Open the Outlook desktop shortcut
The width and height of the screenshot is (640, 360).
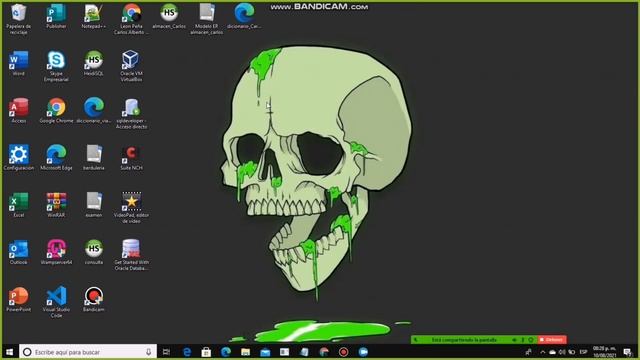coord(18,252)
